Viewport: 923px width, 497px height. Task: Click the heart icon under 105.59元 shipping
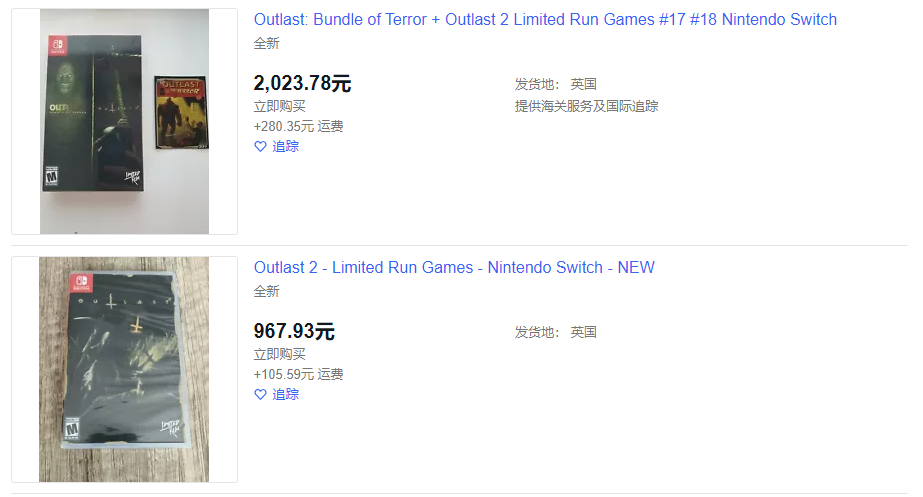pos(260,395)
